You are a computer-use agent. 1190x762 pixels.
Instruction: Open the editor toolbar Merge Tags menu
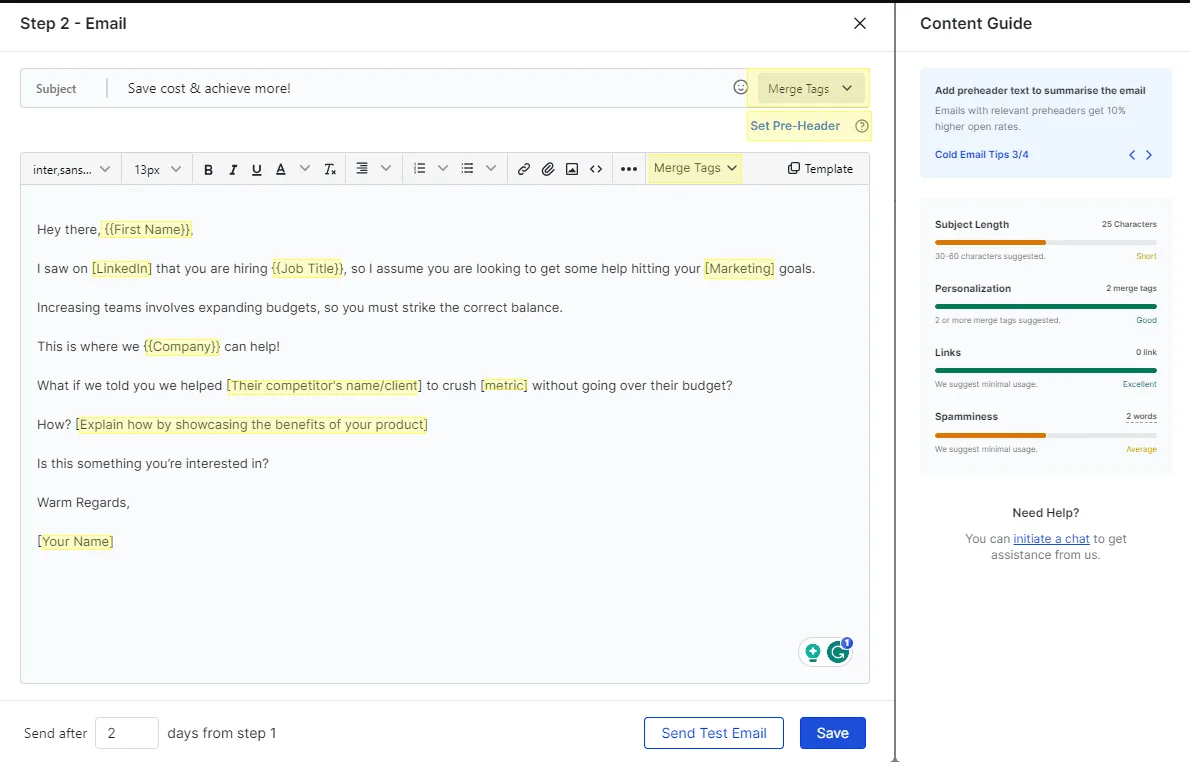tap(695, 168)
